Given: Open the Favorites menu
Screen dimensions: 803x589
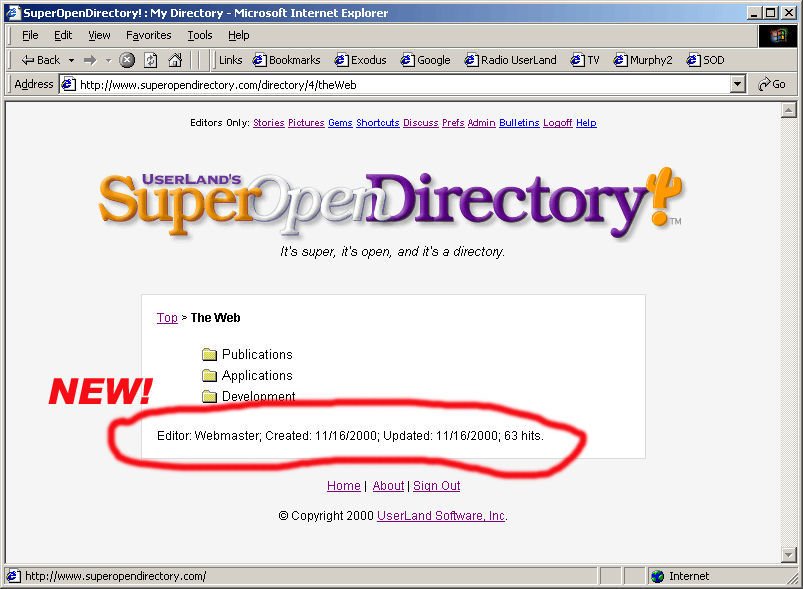Looking at the screenshot, I should click(x=148, y=35).
